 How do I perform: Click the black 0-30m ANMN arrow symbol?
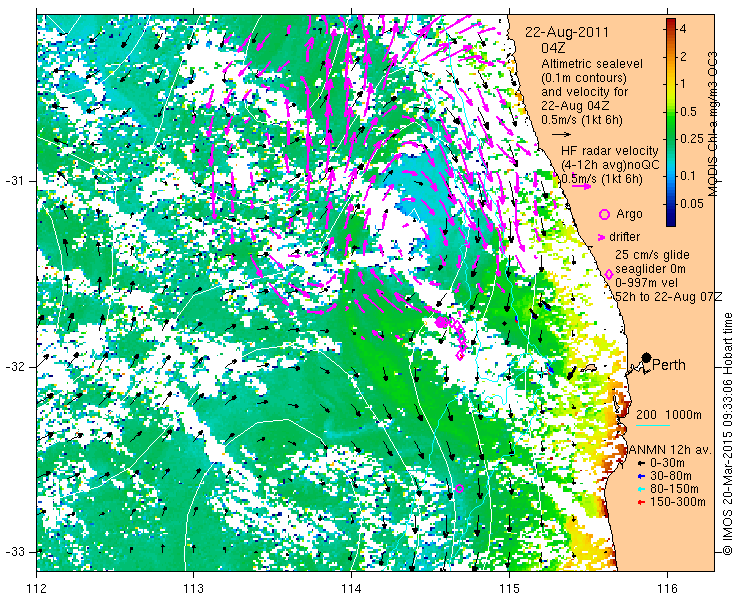coord(641,464)
